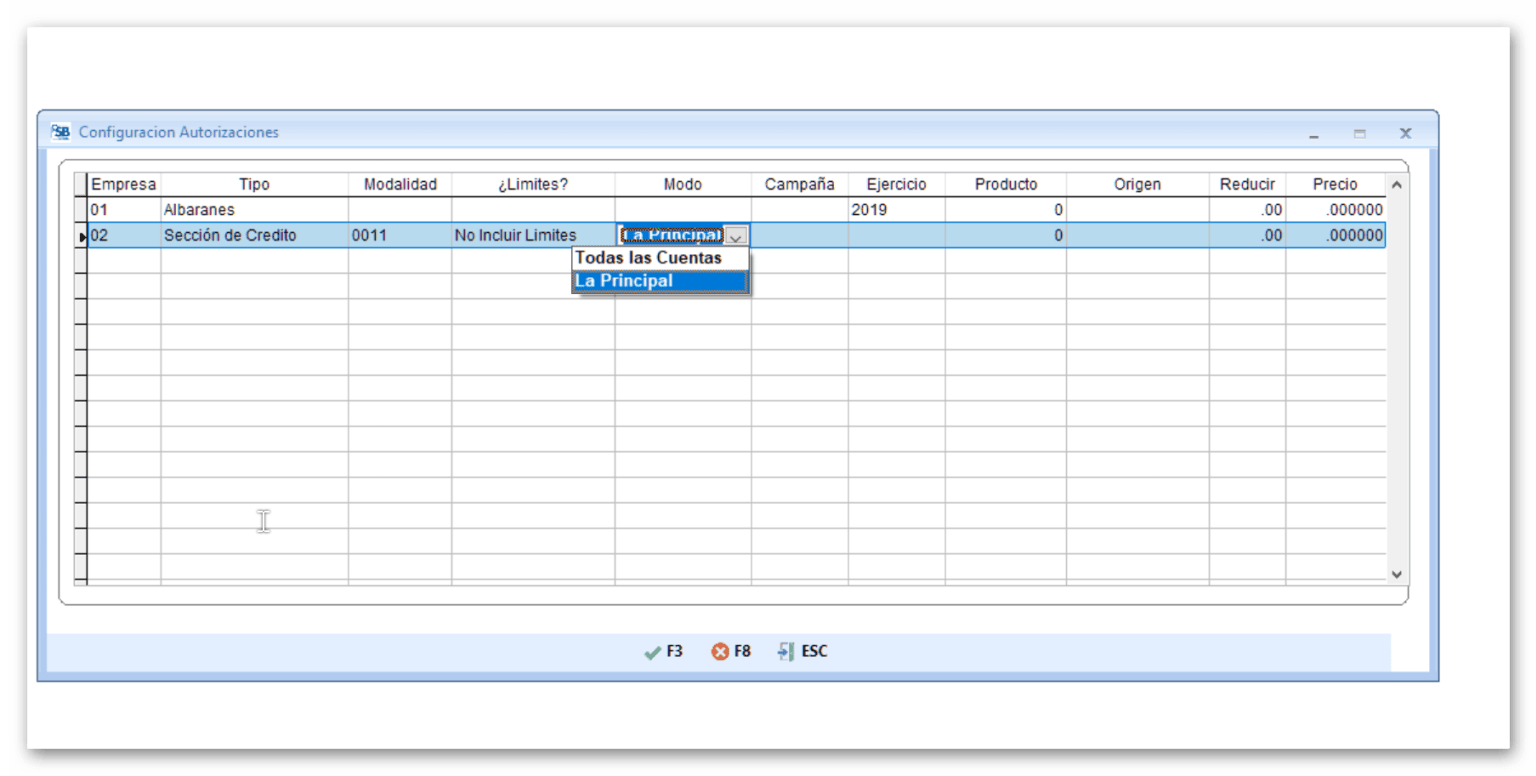This screenshot has width=1536, height=776.
Task: Click the down arrow of the vertical scrollbar
Action: tap(1396, 573)
